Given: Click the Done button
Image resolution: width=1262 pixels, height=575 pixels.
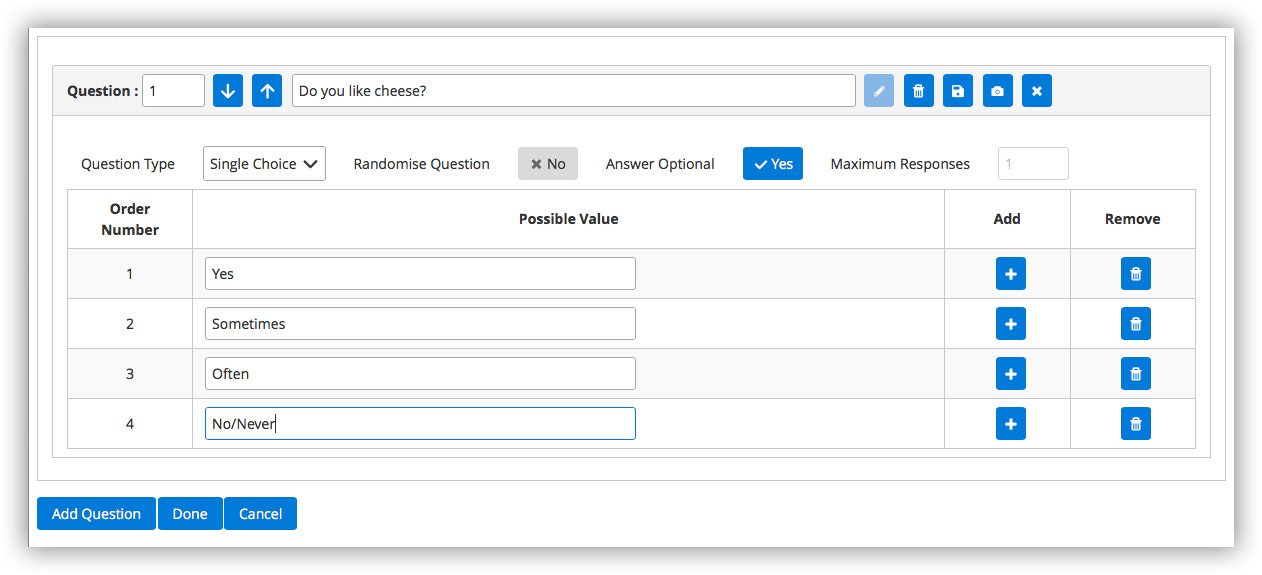Looking at the screenshot, I should [190, 514].
